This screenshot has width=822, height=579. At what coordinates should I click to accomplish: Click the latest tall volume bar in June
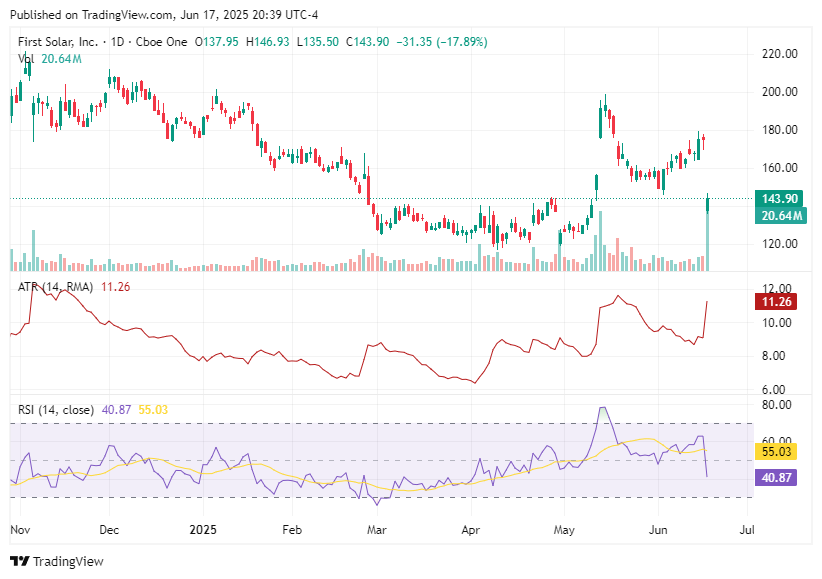click(x=708, y=242)
